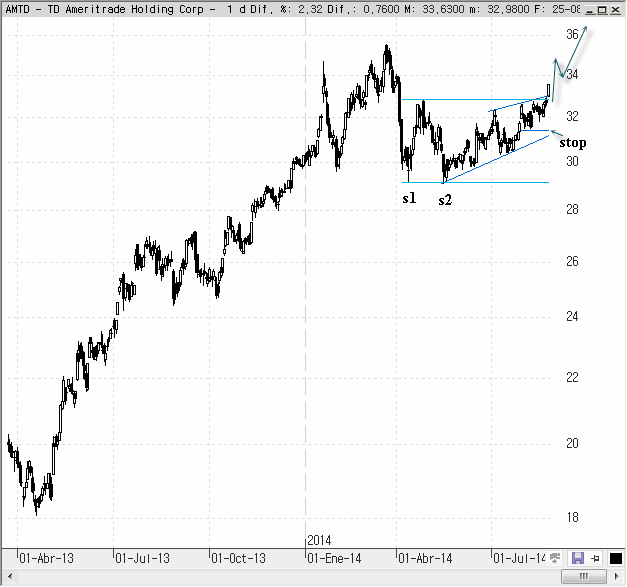Click the '28' price axis label
Screen dimensions: 627x587
[x=572, y=209]
